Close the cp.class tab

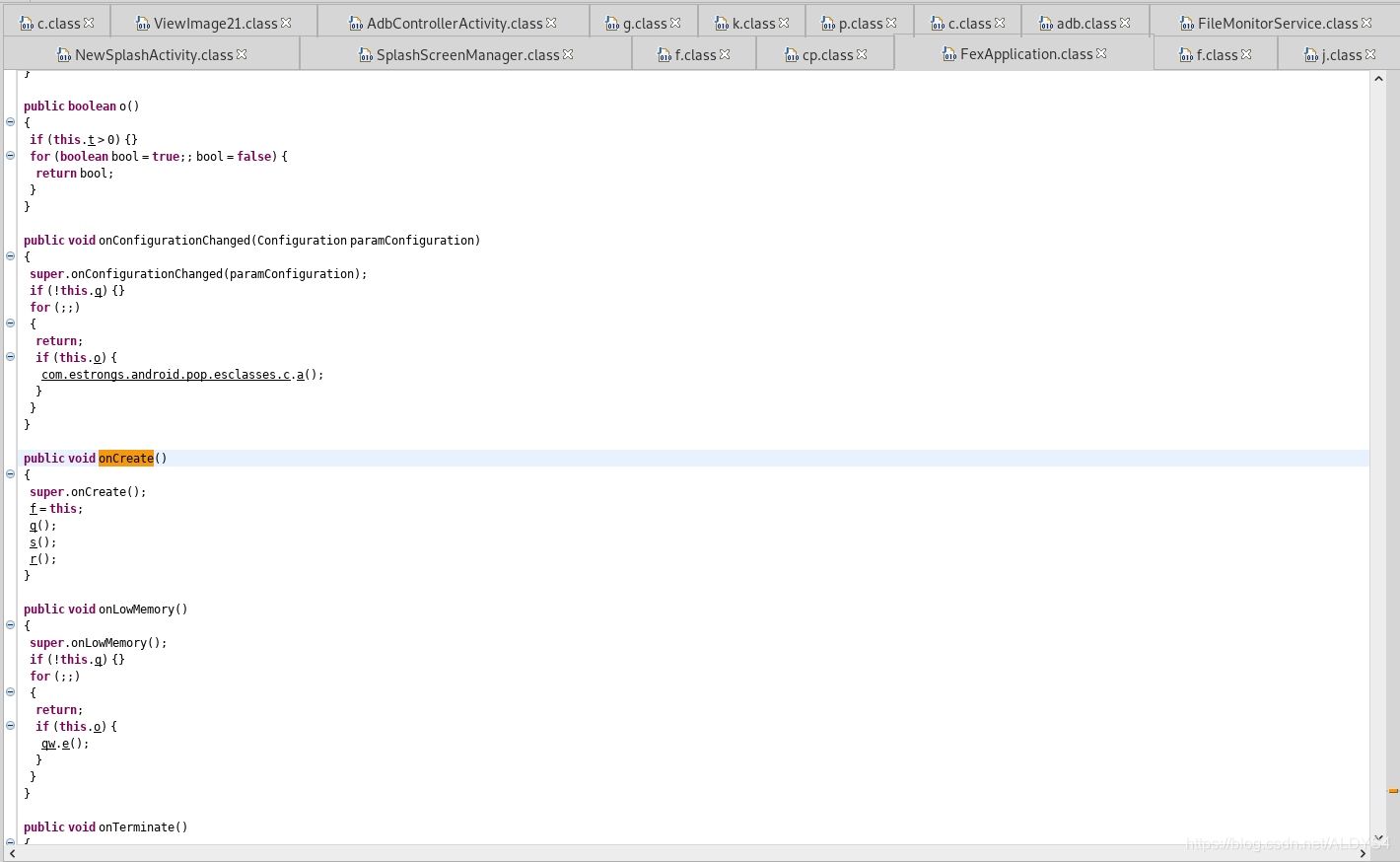pos(862,54)
